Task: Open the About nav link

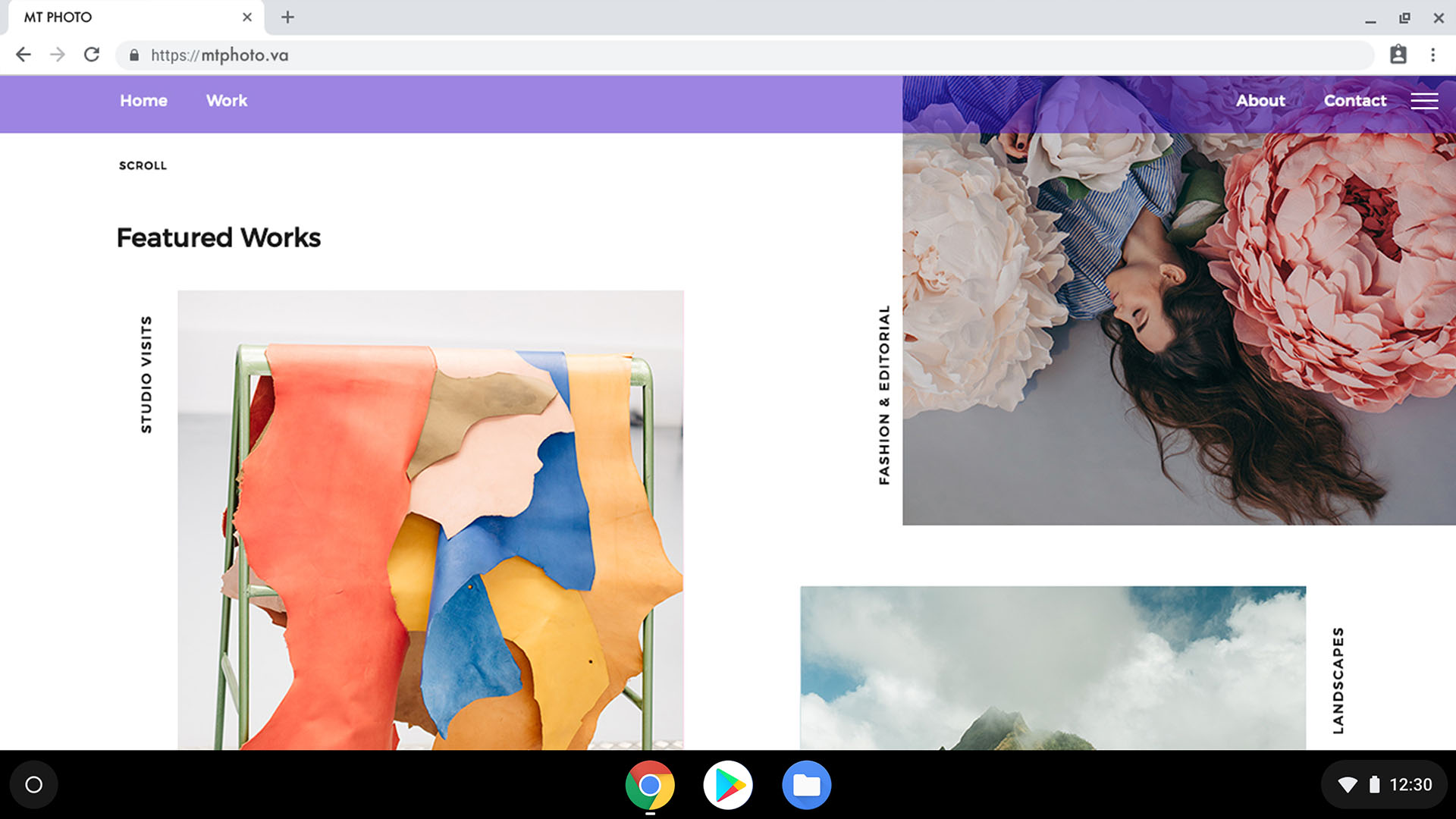Action: (x=1260, y=101)
